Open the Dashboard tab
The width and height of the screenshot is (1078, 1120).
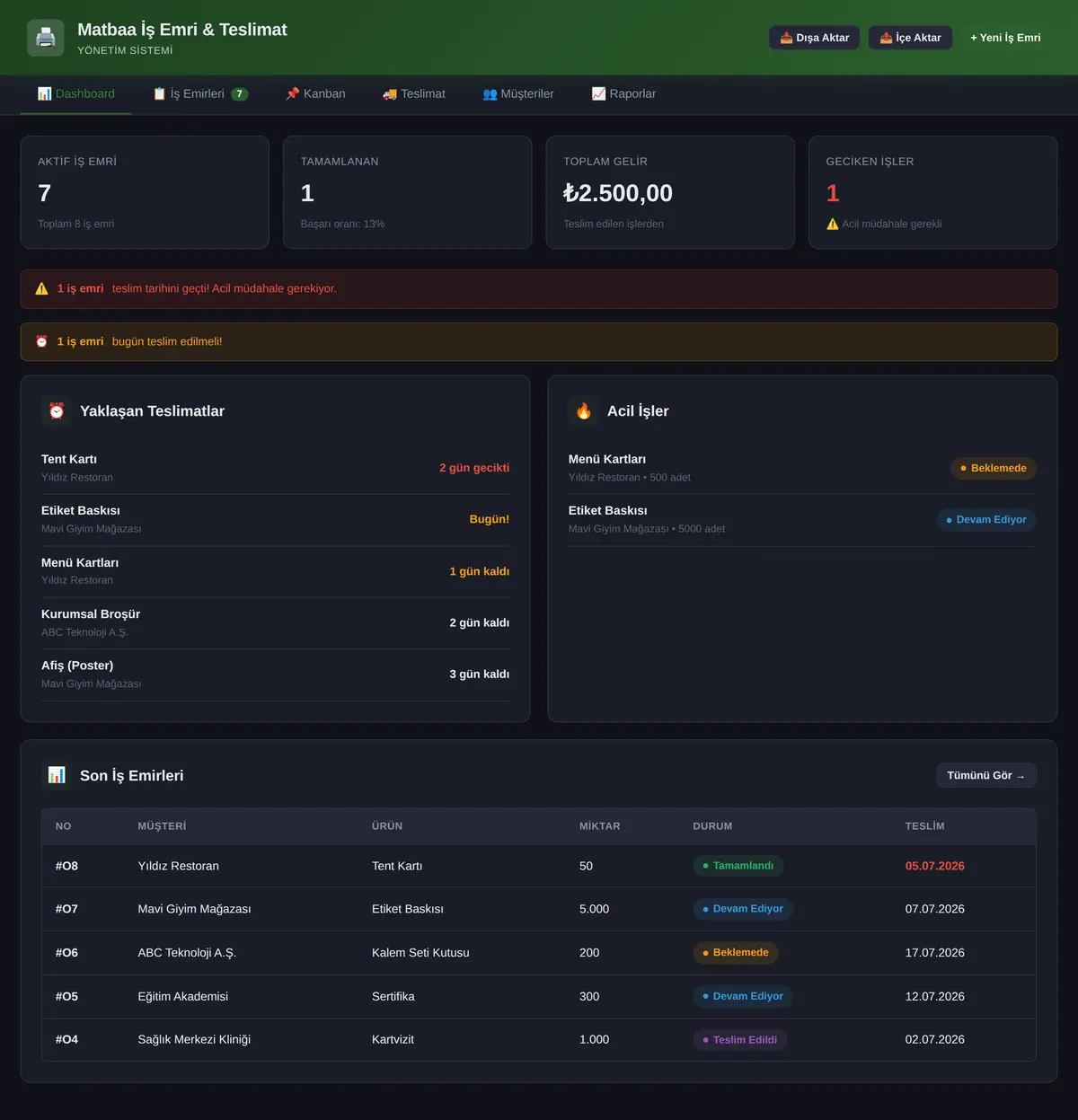click(x=76, y=93)
